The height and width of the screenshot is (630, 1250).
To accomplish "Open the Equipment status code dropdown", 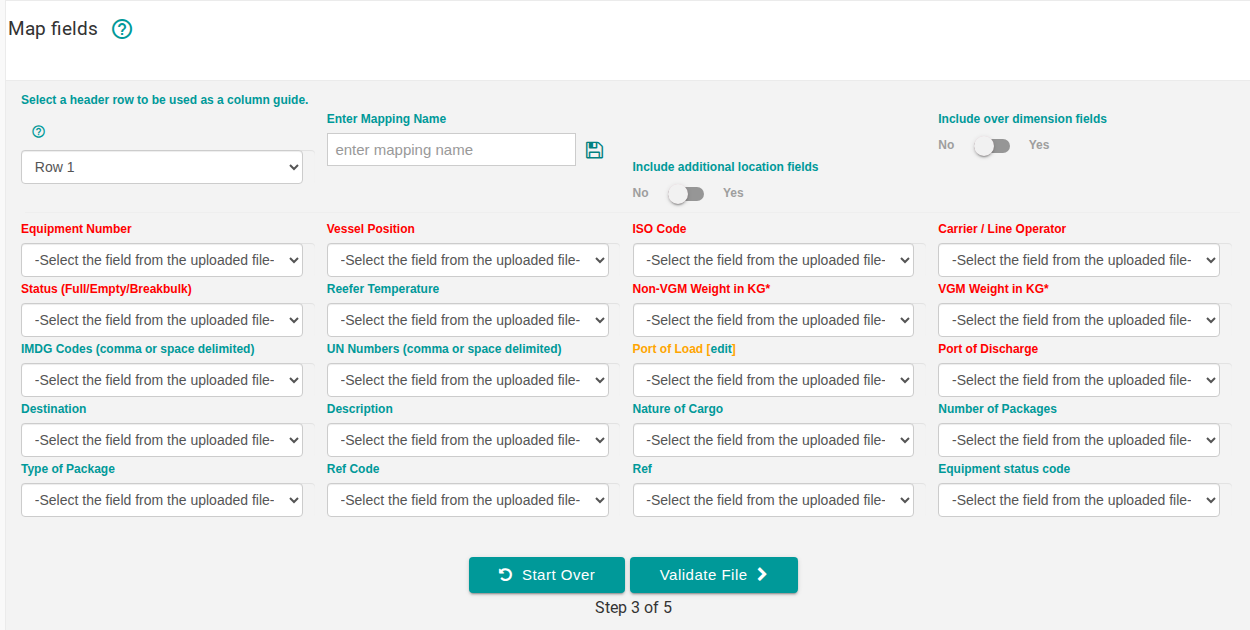I will (x=1079, y=500).
